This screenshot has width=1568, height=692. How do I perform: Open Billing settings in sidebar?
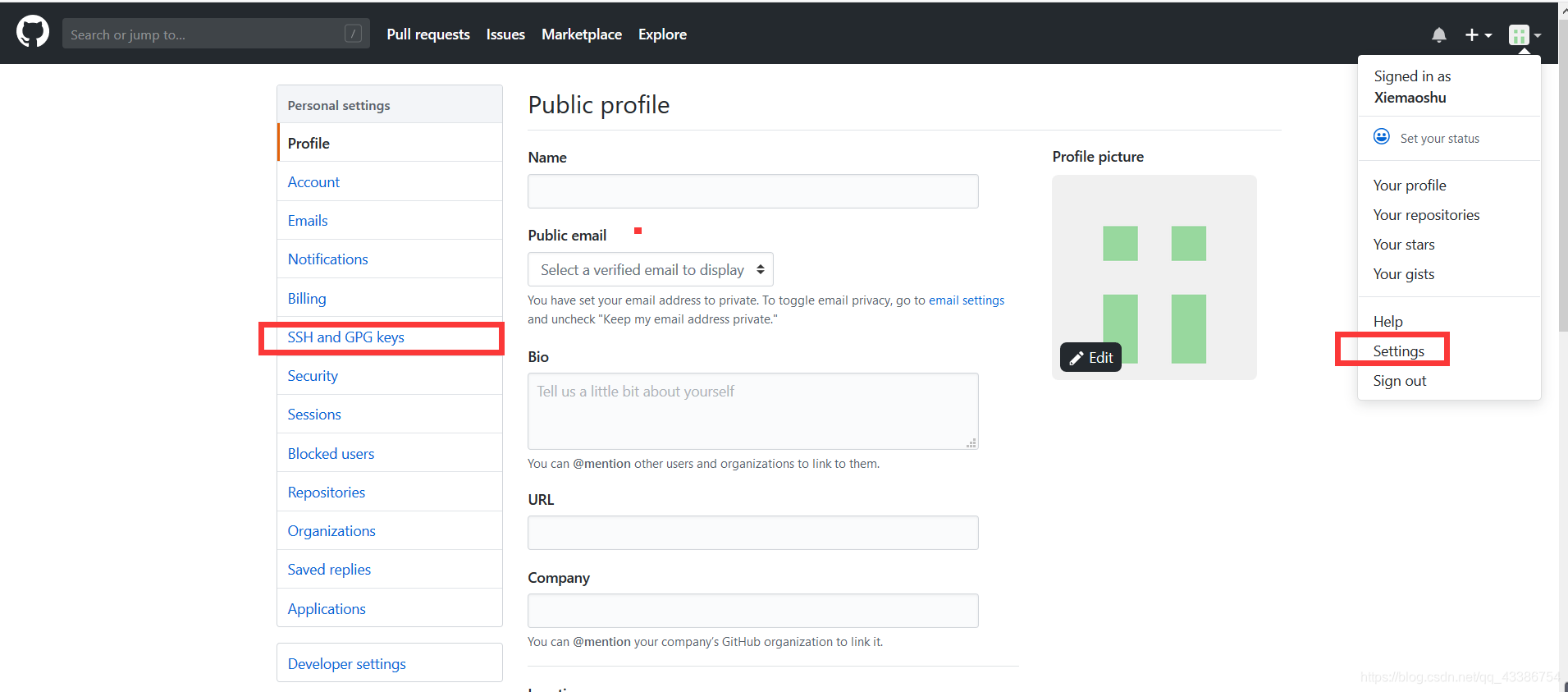point(390,298)
